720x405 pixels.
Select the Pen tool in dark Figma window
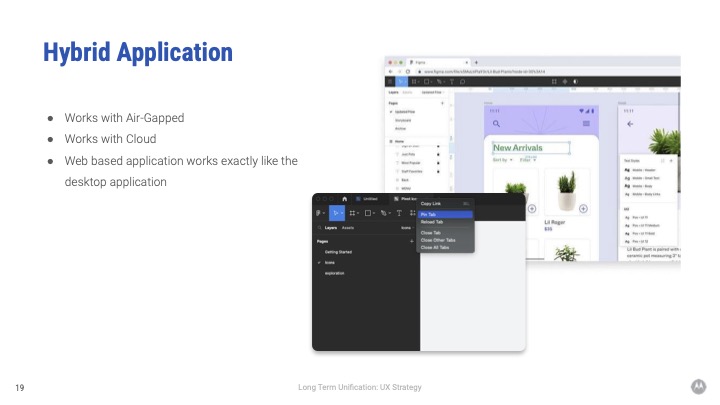point(385,213)
